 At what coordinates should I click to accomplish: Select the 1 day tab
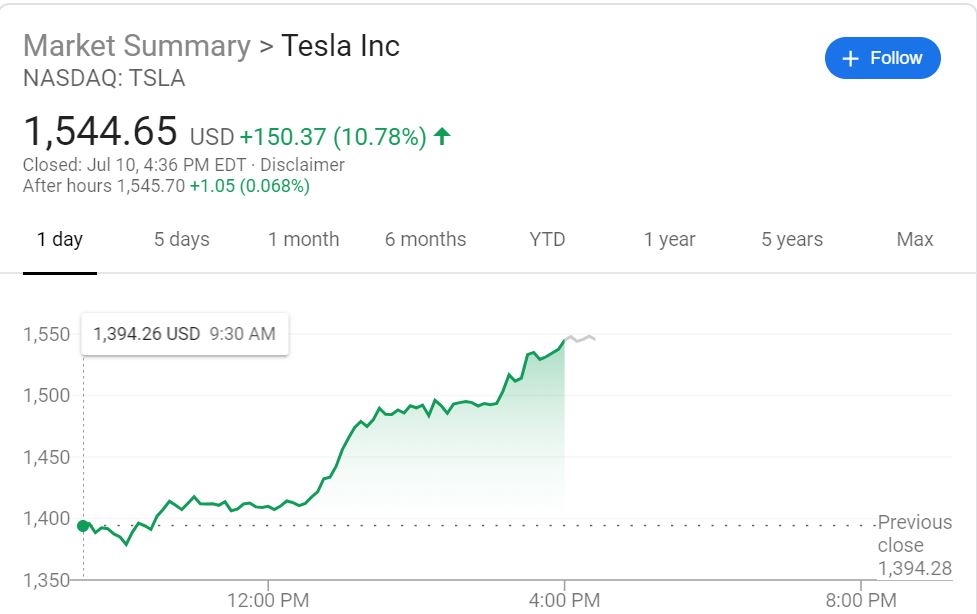point(60,239)
